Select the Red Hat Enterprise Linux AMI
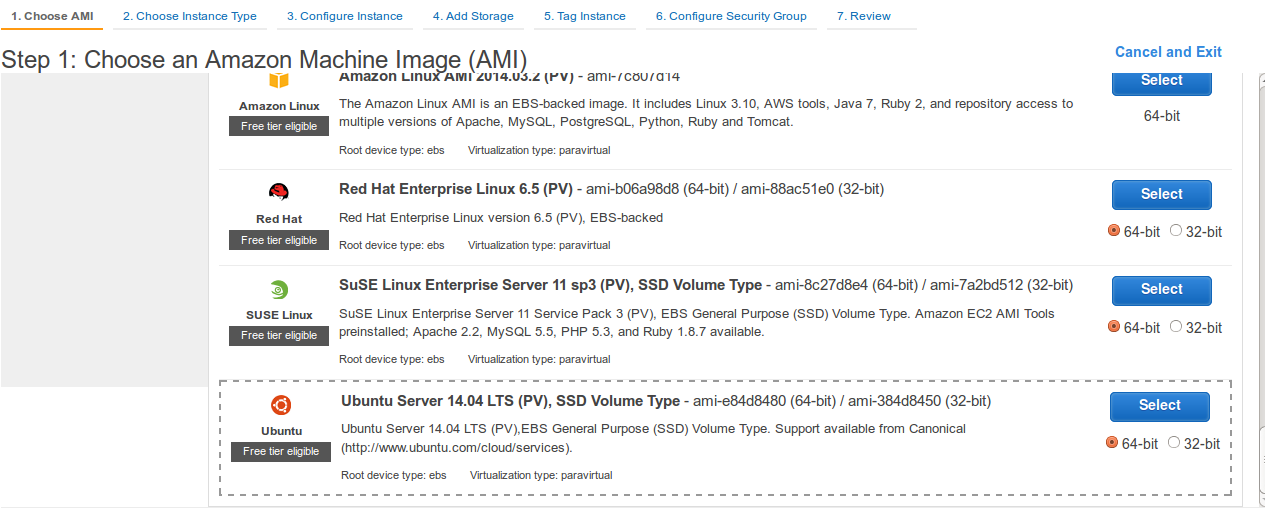The image size is (1265, 513). [x=1162, y=195]
